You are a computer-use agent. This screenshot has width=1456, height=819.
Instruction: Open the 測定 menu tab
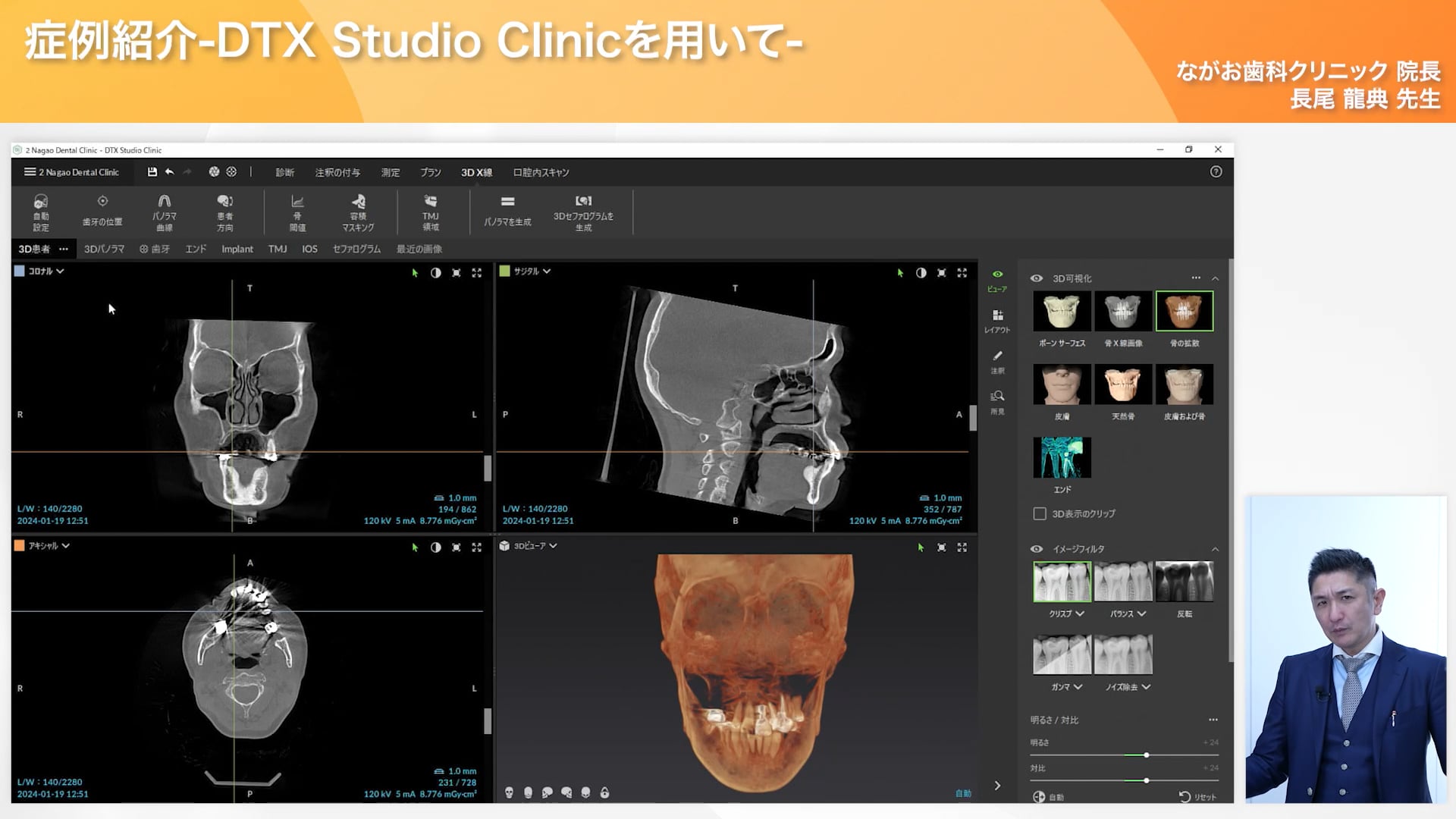pyautogui.click(x=391, y=173)
